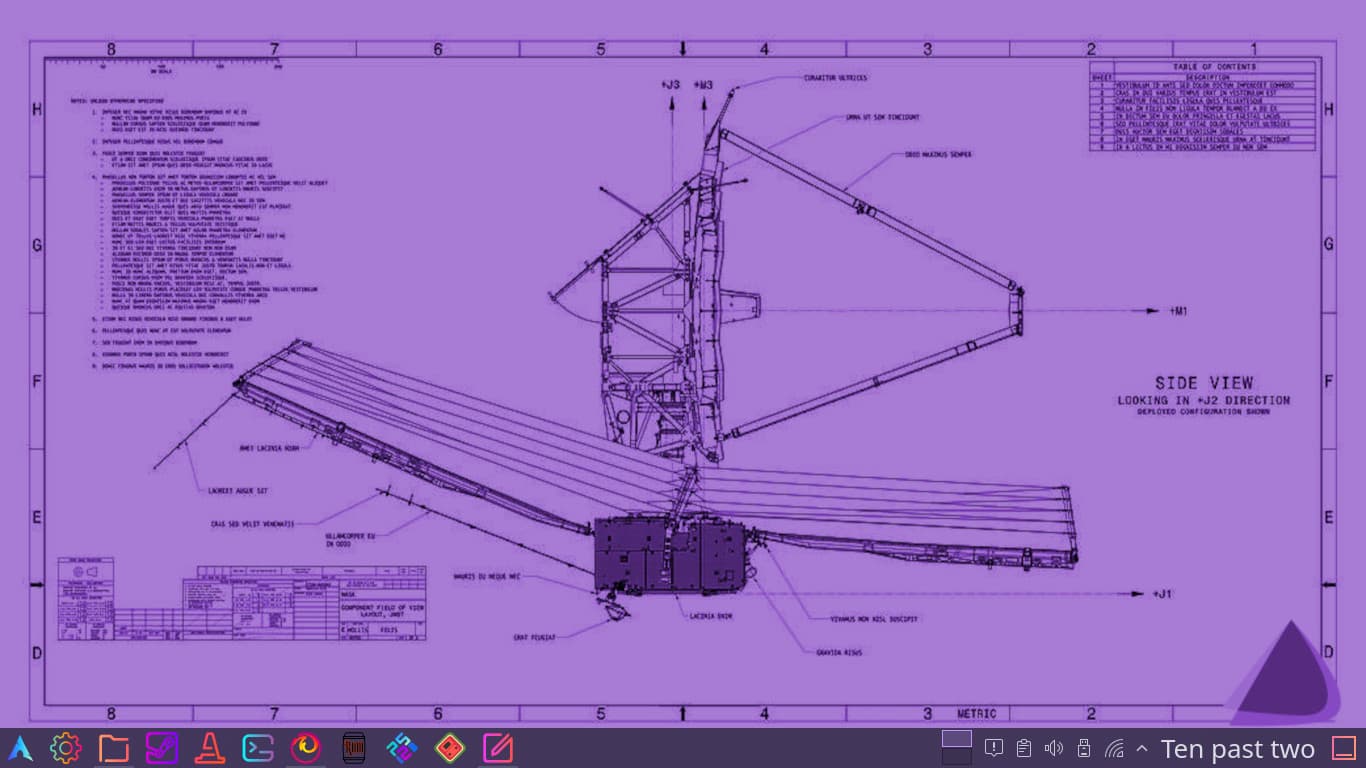Click Show Desktop button at panel end

[x=1344, y=748]
